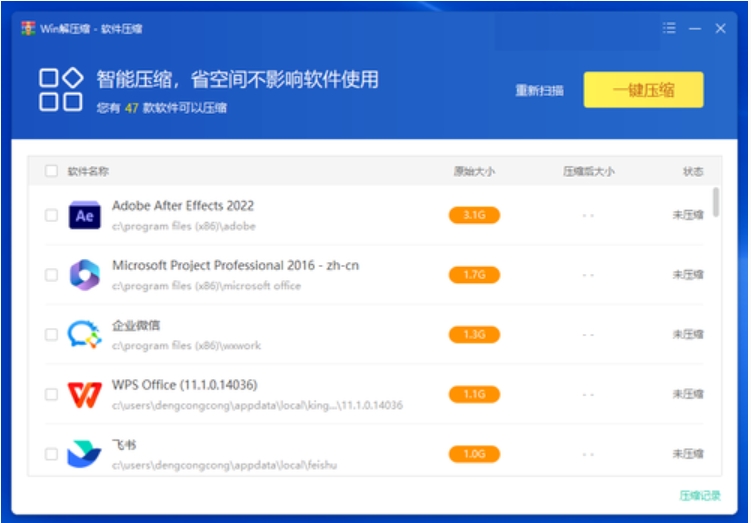Click the yellow 一键压缩 button
The height and width of the screenshot is (523, 751).
pyautogui.click(x=643, y=90)
